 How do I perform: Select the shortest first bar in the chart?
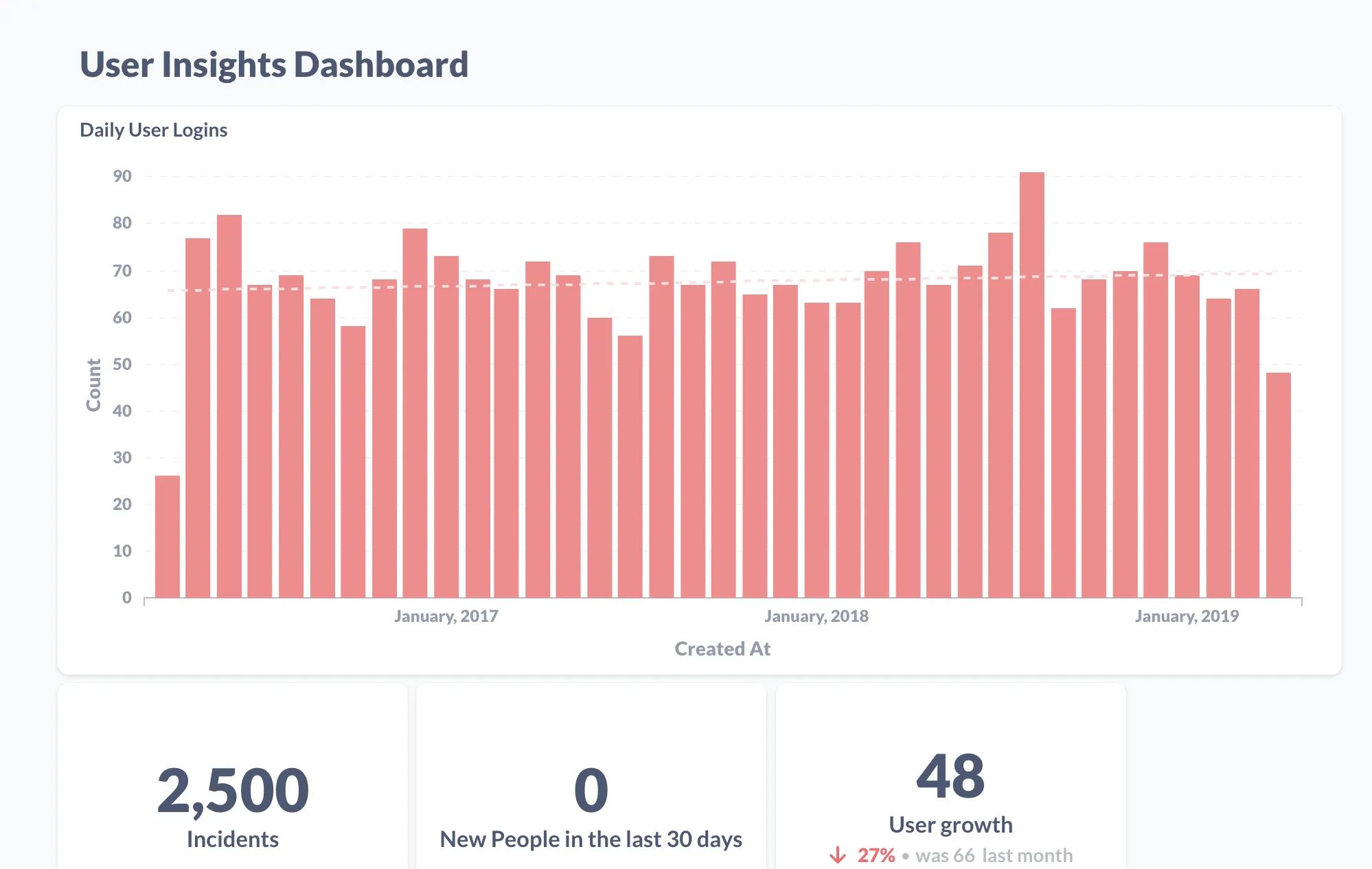coord(168,536)
